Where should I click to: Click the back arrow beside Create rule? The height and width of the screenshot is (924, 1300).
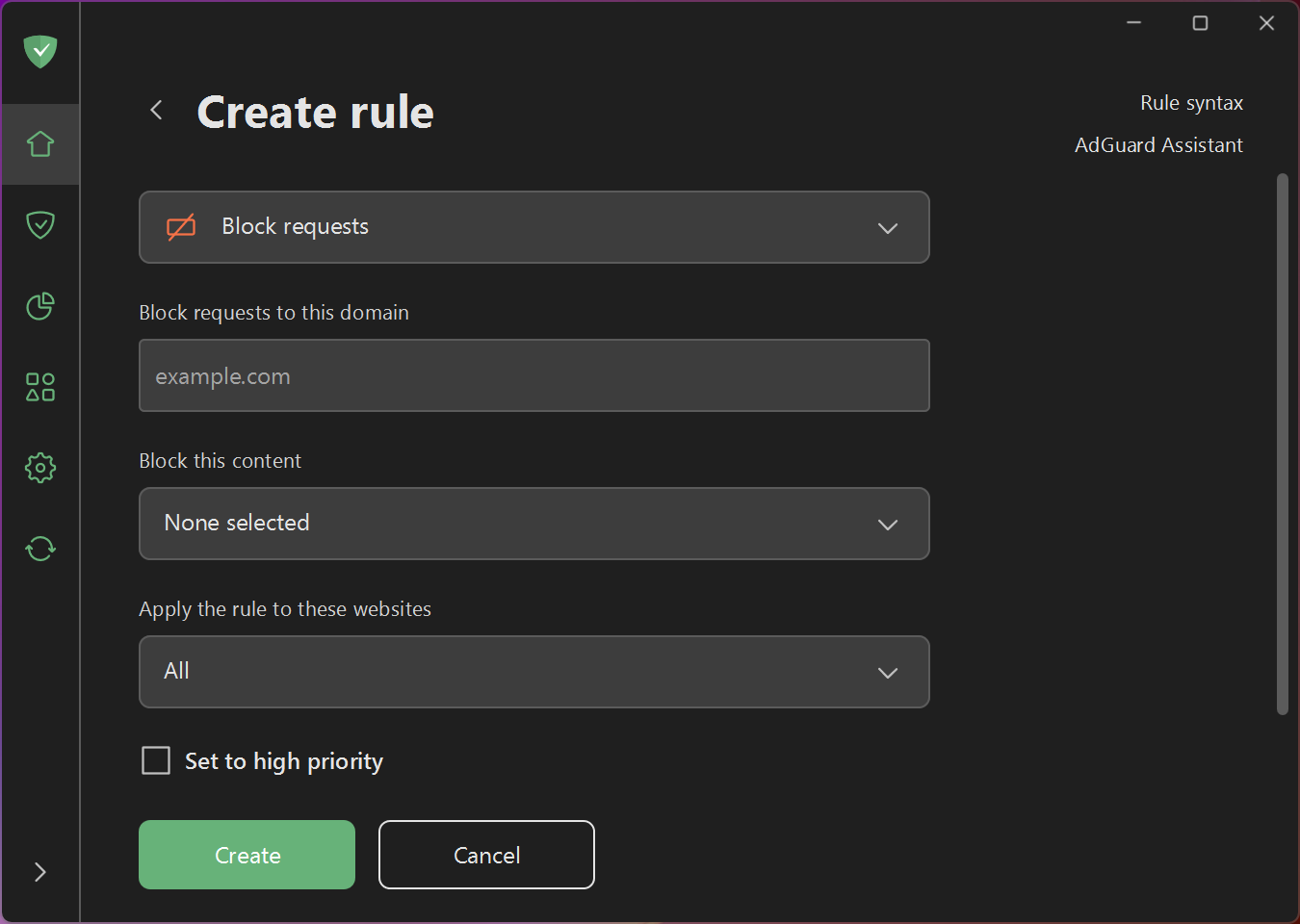tap(156, 110)
